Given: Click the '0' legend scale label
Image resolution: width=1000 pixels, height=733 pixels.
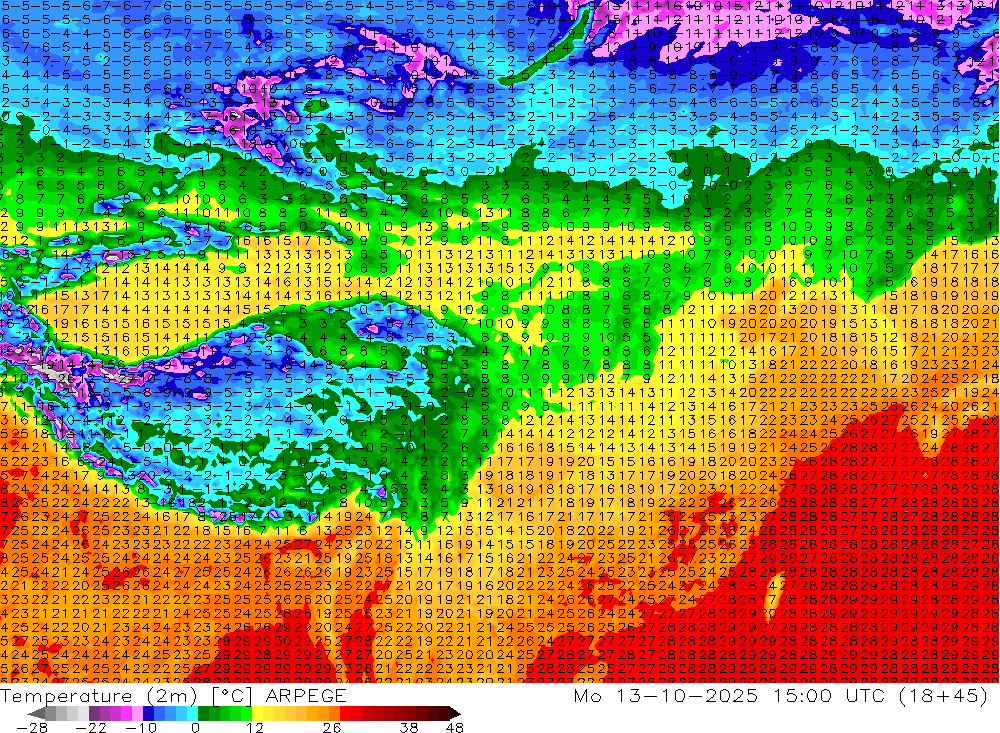Looking at the screenshot, I should [x=195, y=727].
